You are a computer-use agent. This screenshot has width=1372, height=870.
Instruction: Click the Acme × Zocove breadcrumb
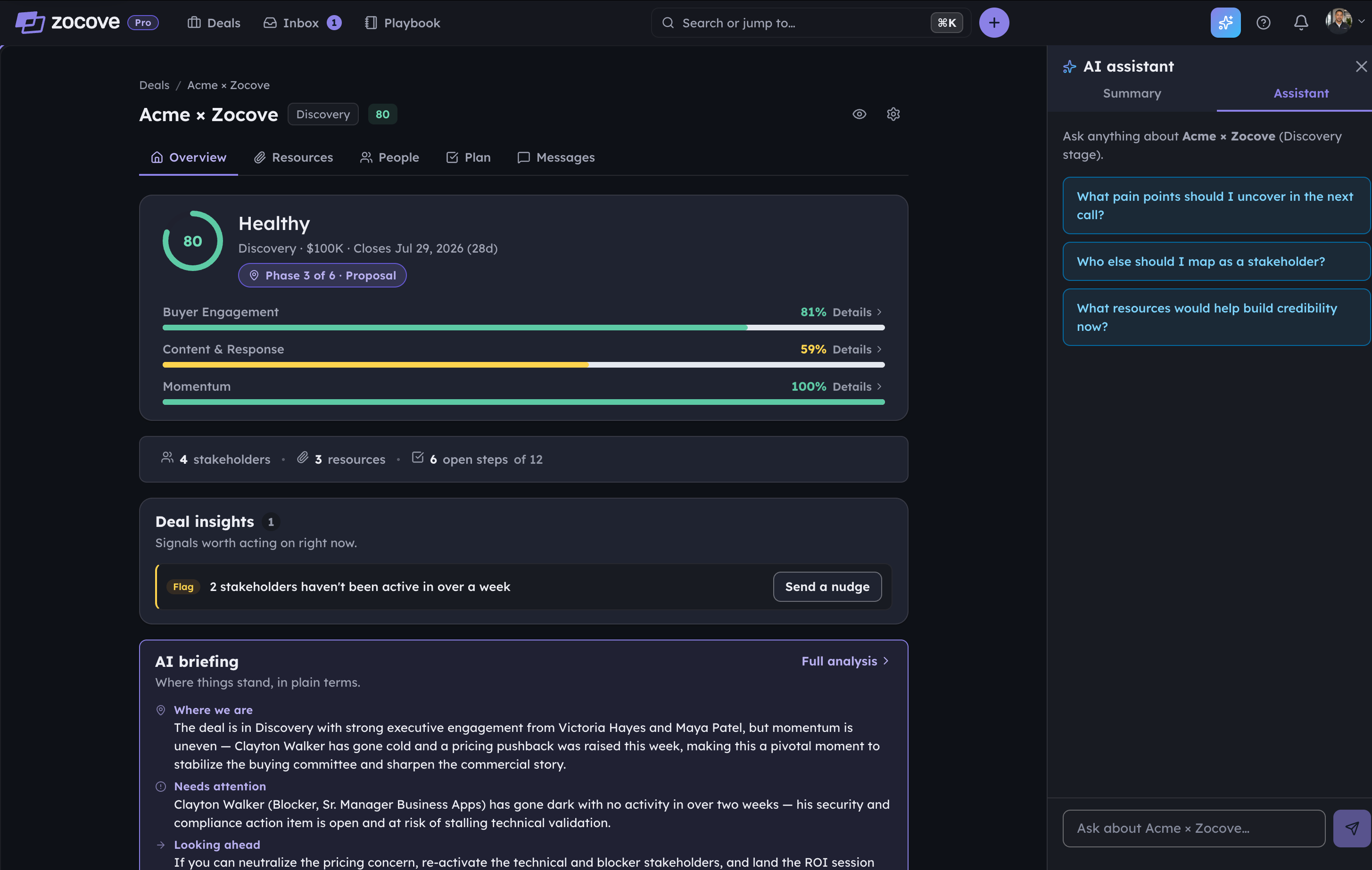[229, 85]
